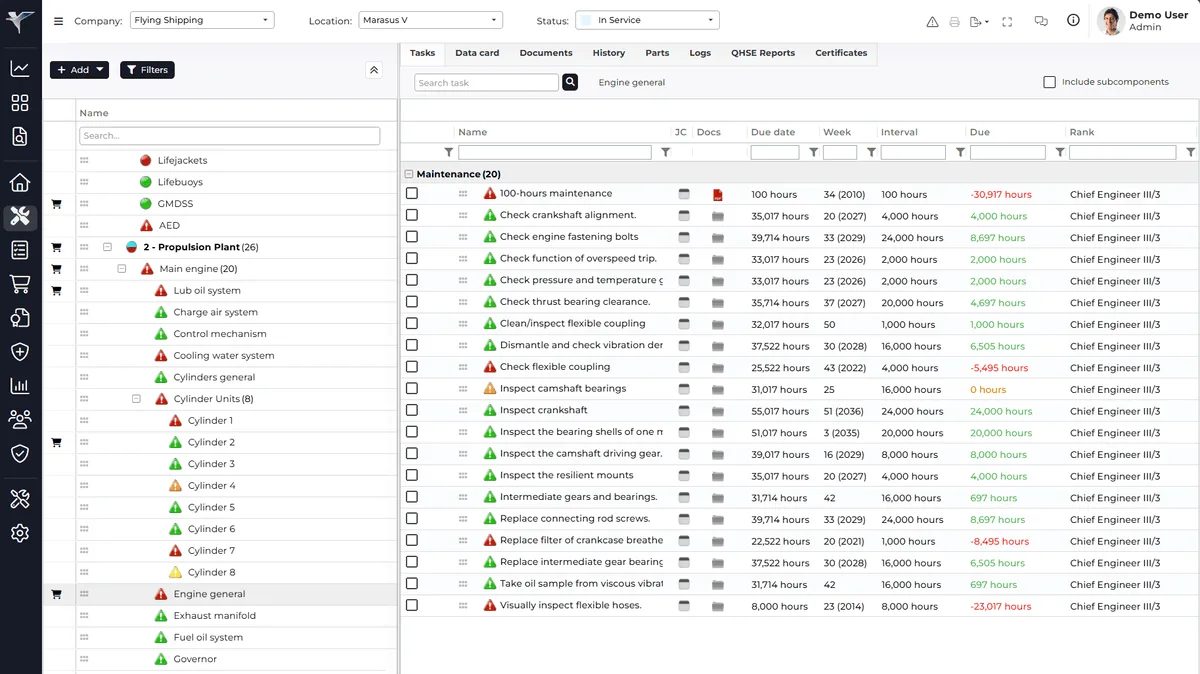Open the Status dropdown showing In Service
This screenshot has height=674, width=1200.
tap(646, 19)
